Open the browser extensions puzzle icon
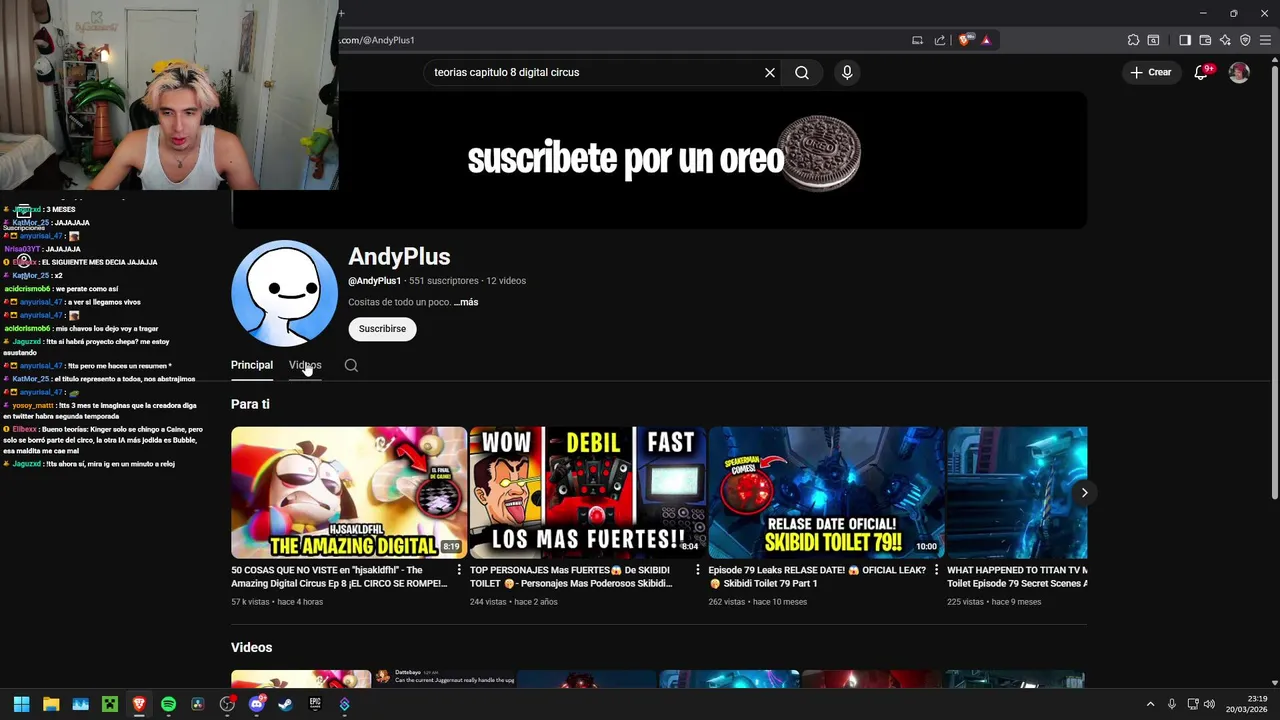The height and width of the screenshot is (720, 1280). click(1133, 40)
